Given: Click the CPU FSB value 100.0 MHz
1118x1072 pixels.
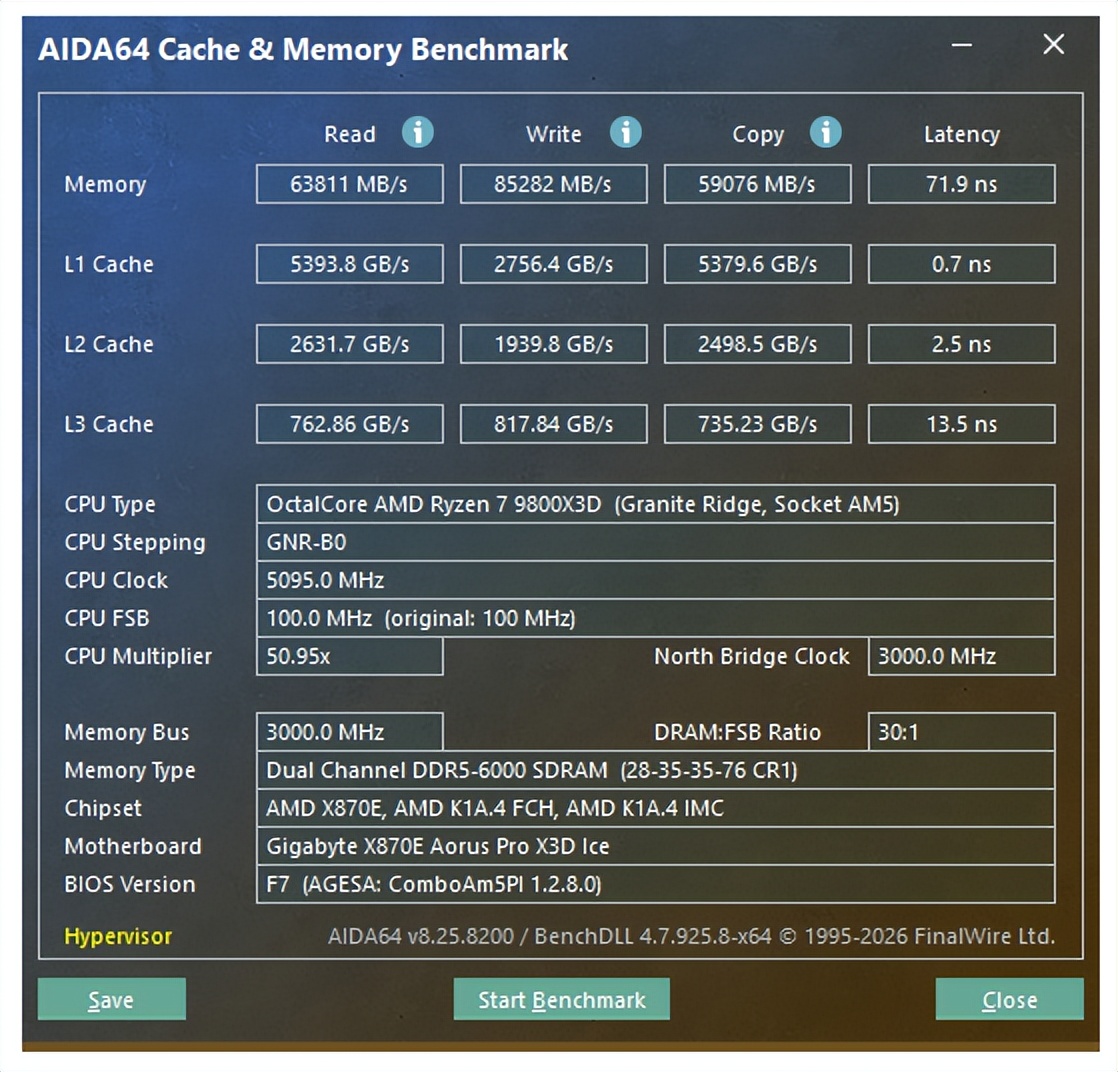Looking at the screenshot, I should 655,618.
